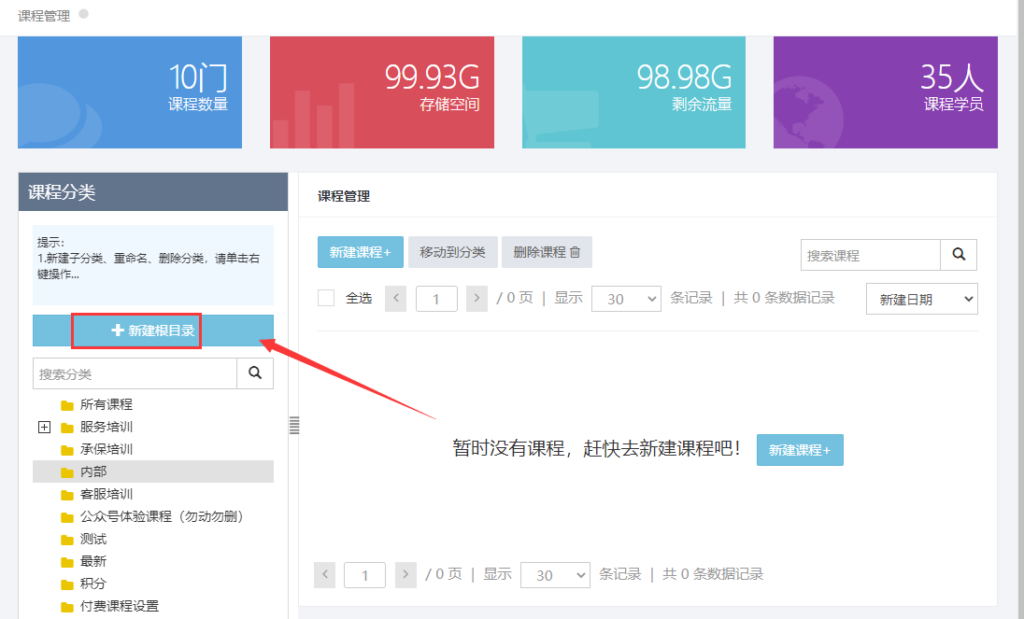This screenshot has width=1024, height=619.
Task: Click bottom text 共 0 条数据记录
Action: coord(712,574)
